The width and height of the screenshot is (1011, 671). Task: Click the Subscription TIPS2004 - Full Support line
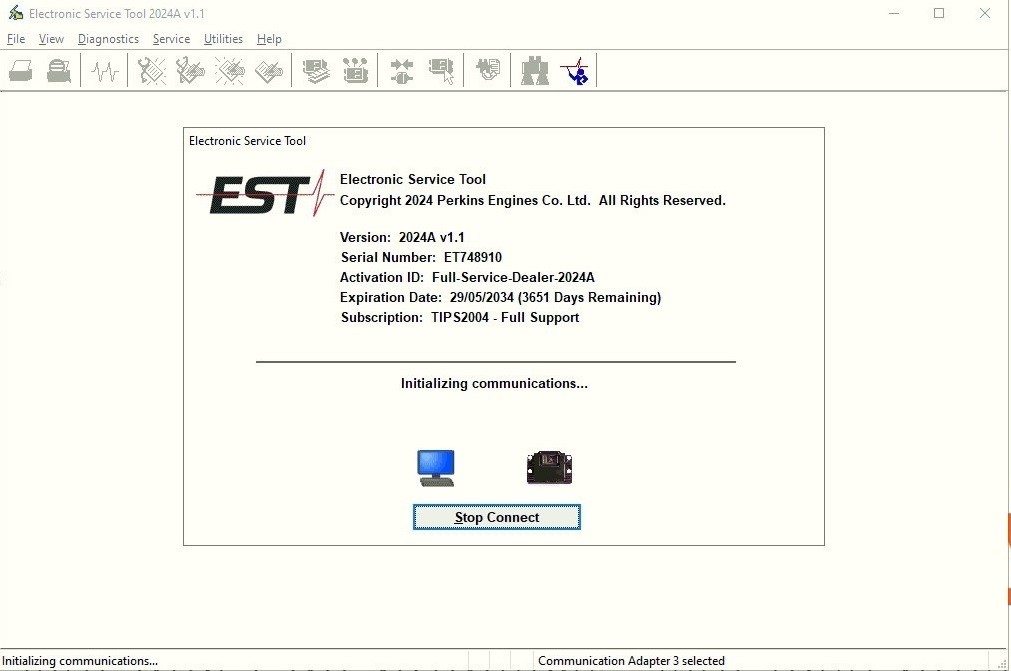(x=460, y=317)
